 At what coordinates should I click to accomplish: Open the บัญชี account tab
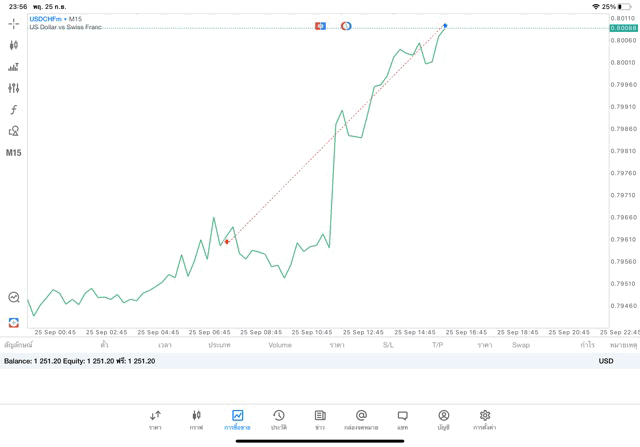[x=443, y=419]
